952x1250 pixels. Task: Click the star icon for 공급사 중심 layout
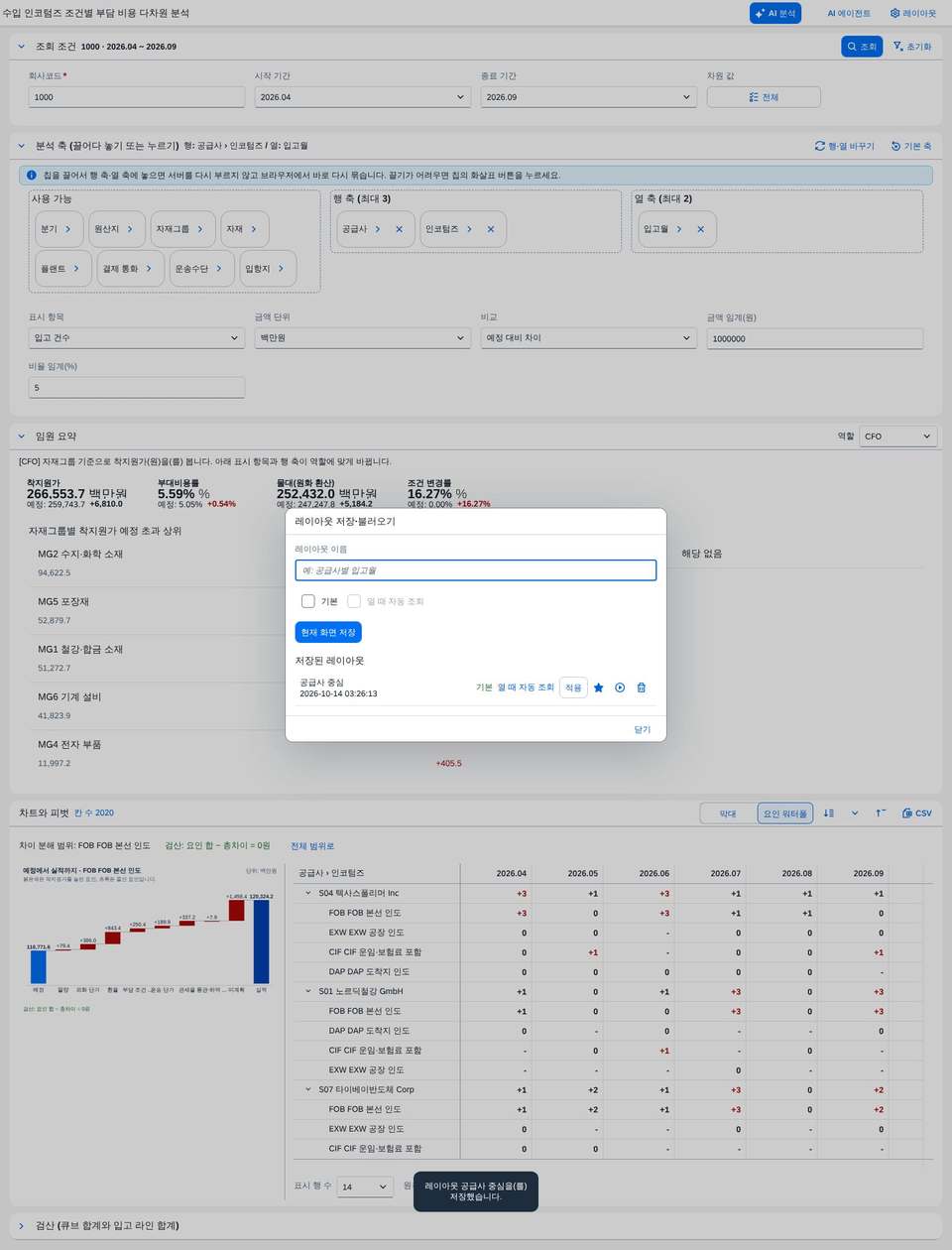pos(599,687)
